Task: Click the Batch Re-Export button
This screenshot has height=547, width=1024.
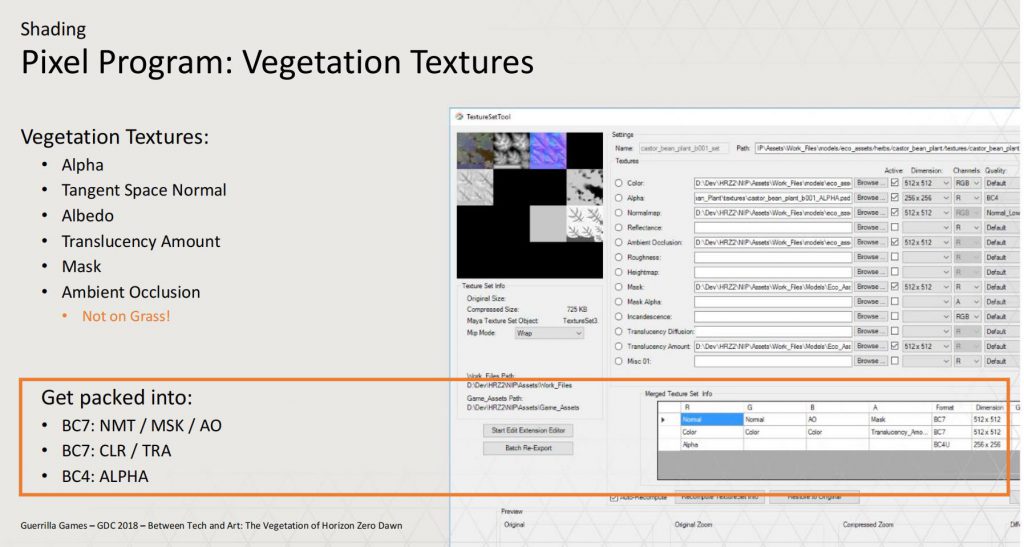Action: [x=526, y=448]
